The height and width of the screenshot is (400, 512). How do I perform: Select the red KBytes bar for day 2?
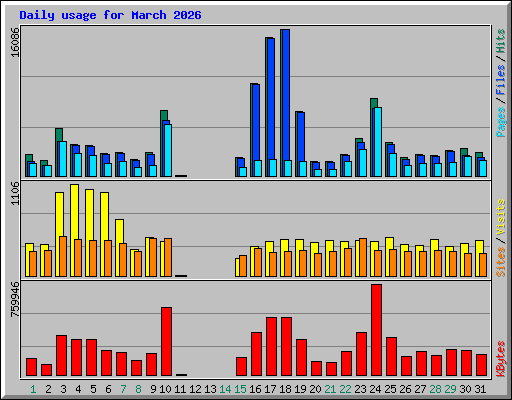coord(46,370)
